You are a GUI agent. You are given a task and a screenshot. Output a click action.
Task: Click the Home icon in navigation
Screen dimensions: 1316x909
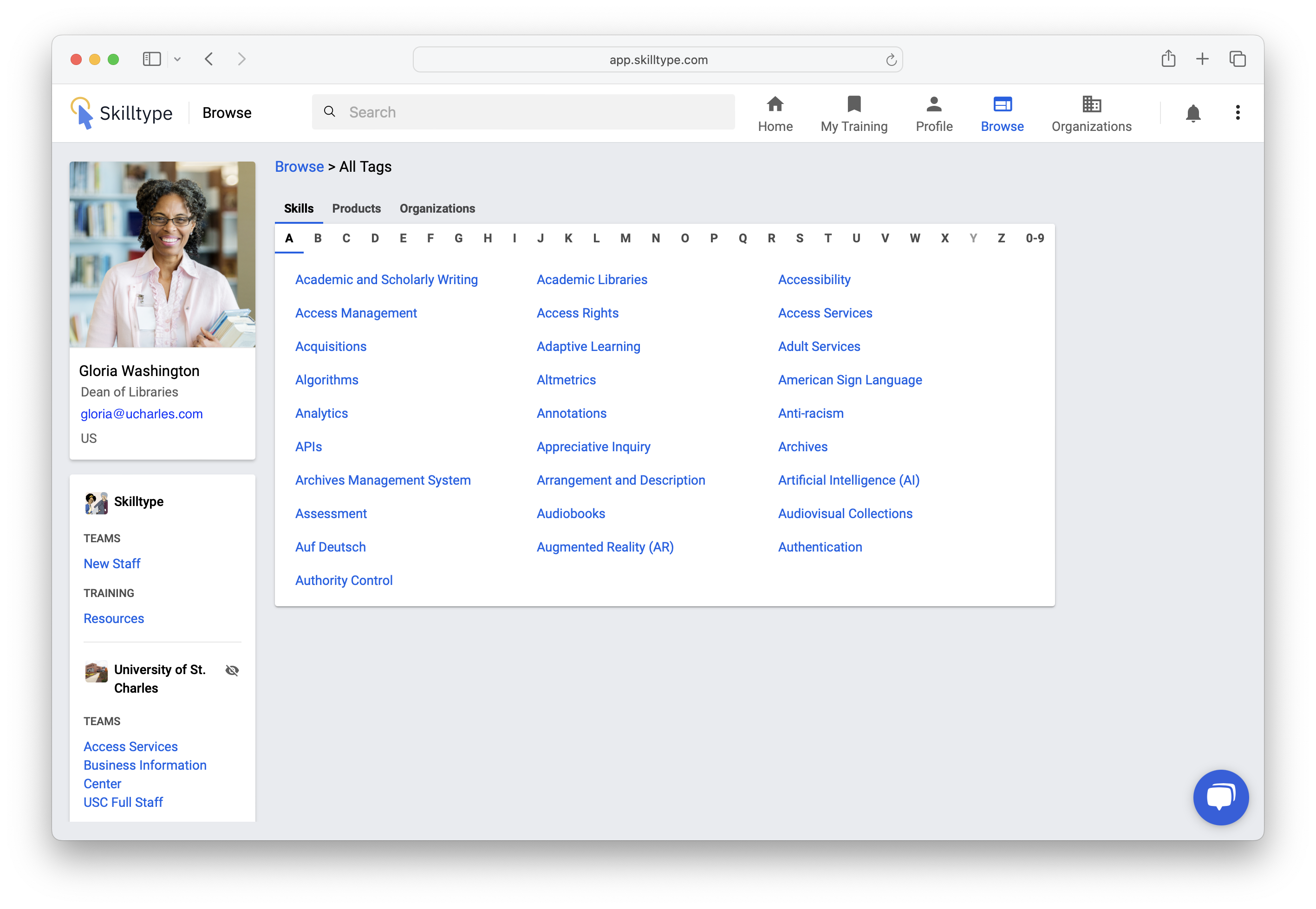[x=775, y=104]
